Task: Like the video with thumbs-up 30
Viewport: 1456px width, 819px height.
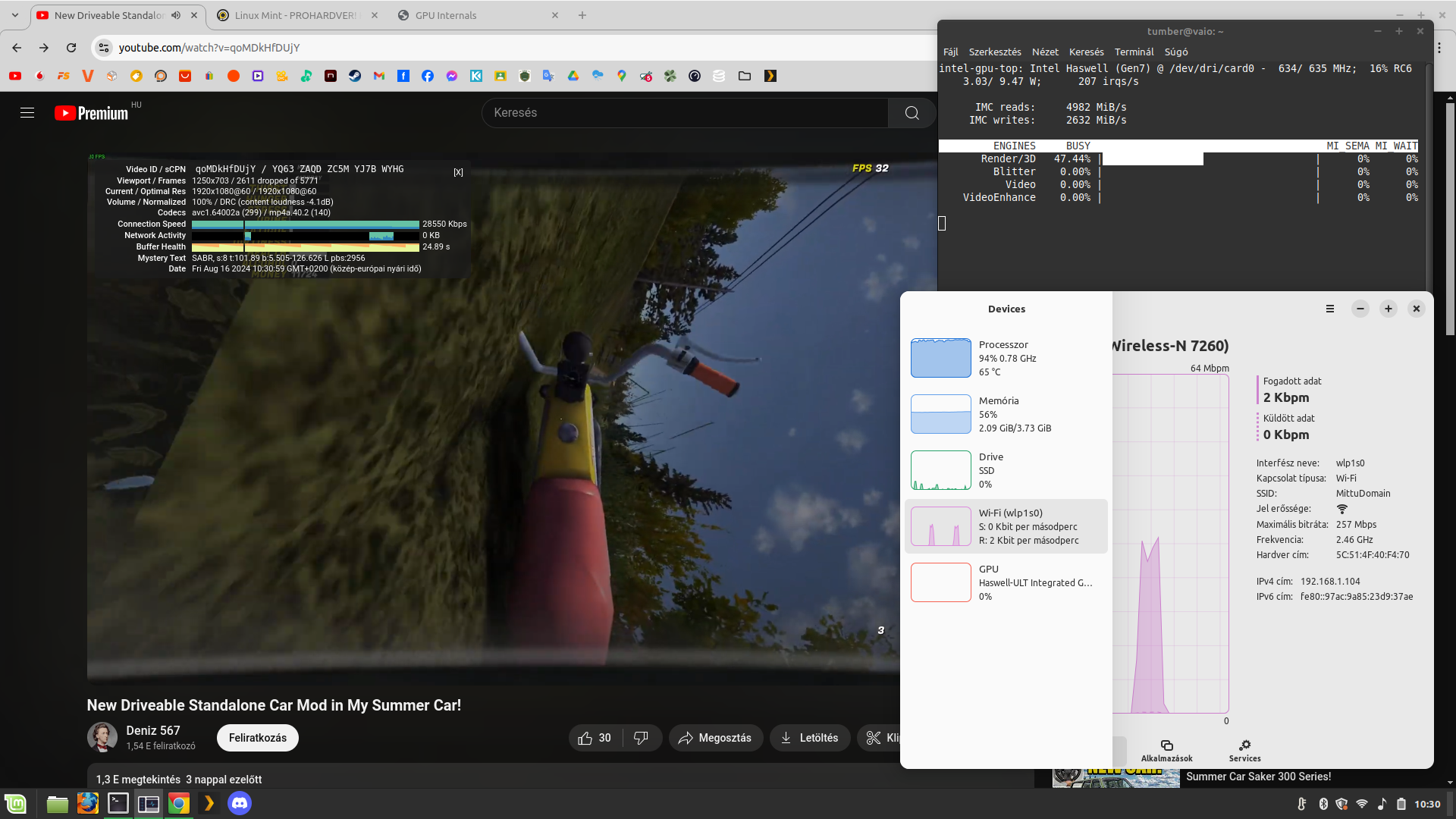Action: [595, 738]
